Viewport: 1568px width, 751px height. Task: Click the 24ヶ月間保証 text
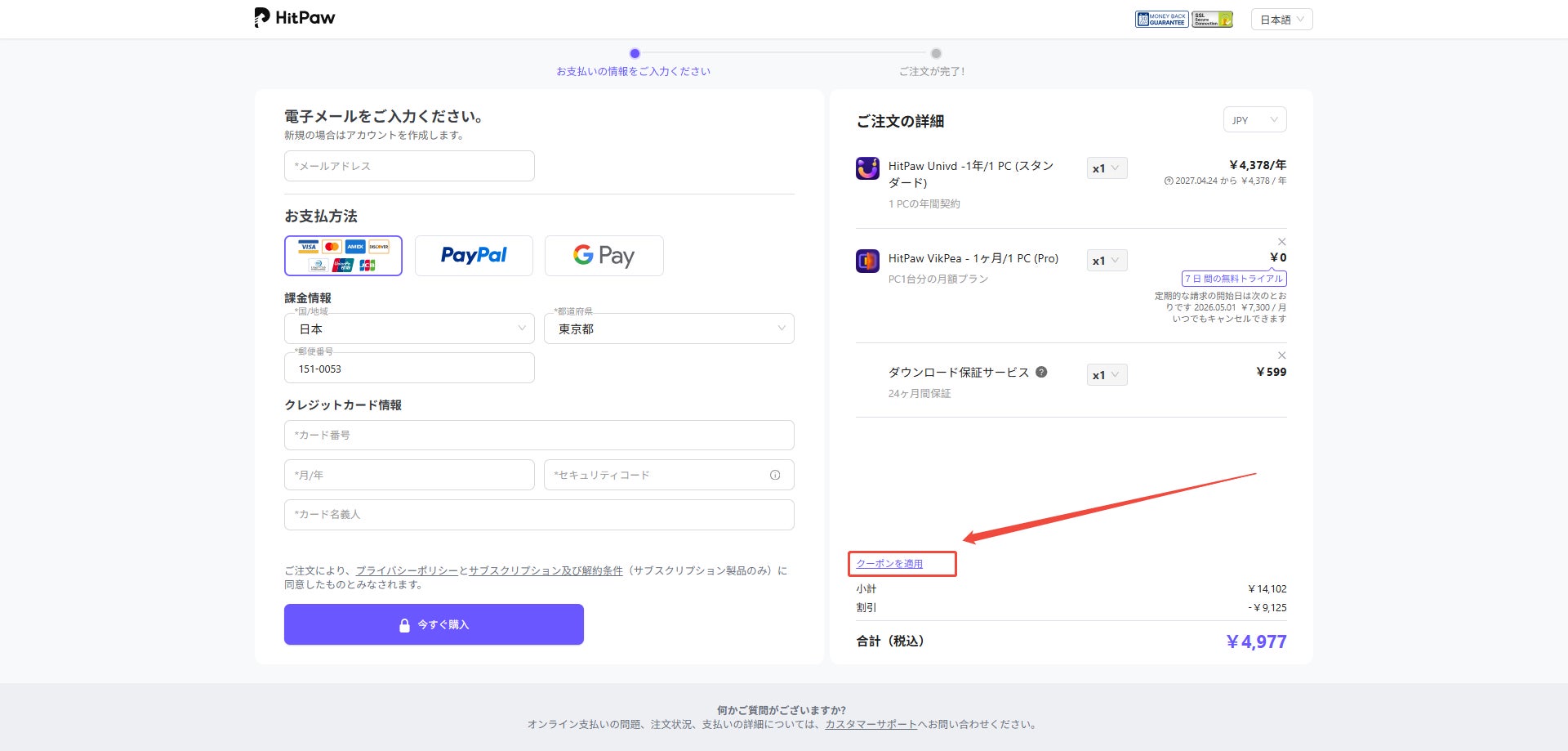[x=920, y=394]
